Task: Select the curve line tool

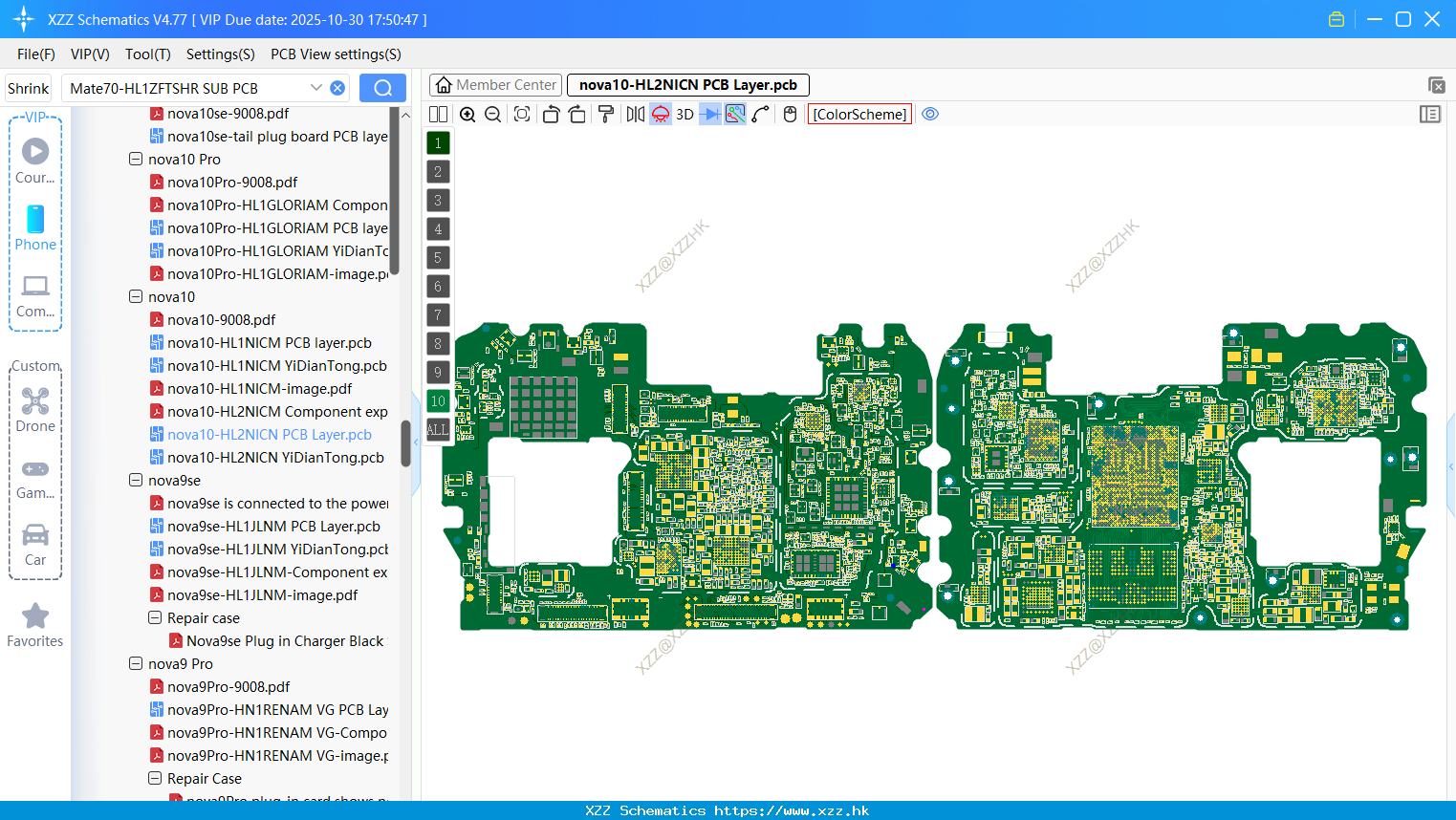Action: pos(761,114)
